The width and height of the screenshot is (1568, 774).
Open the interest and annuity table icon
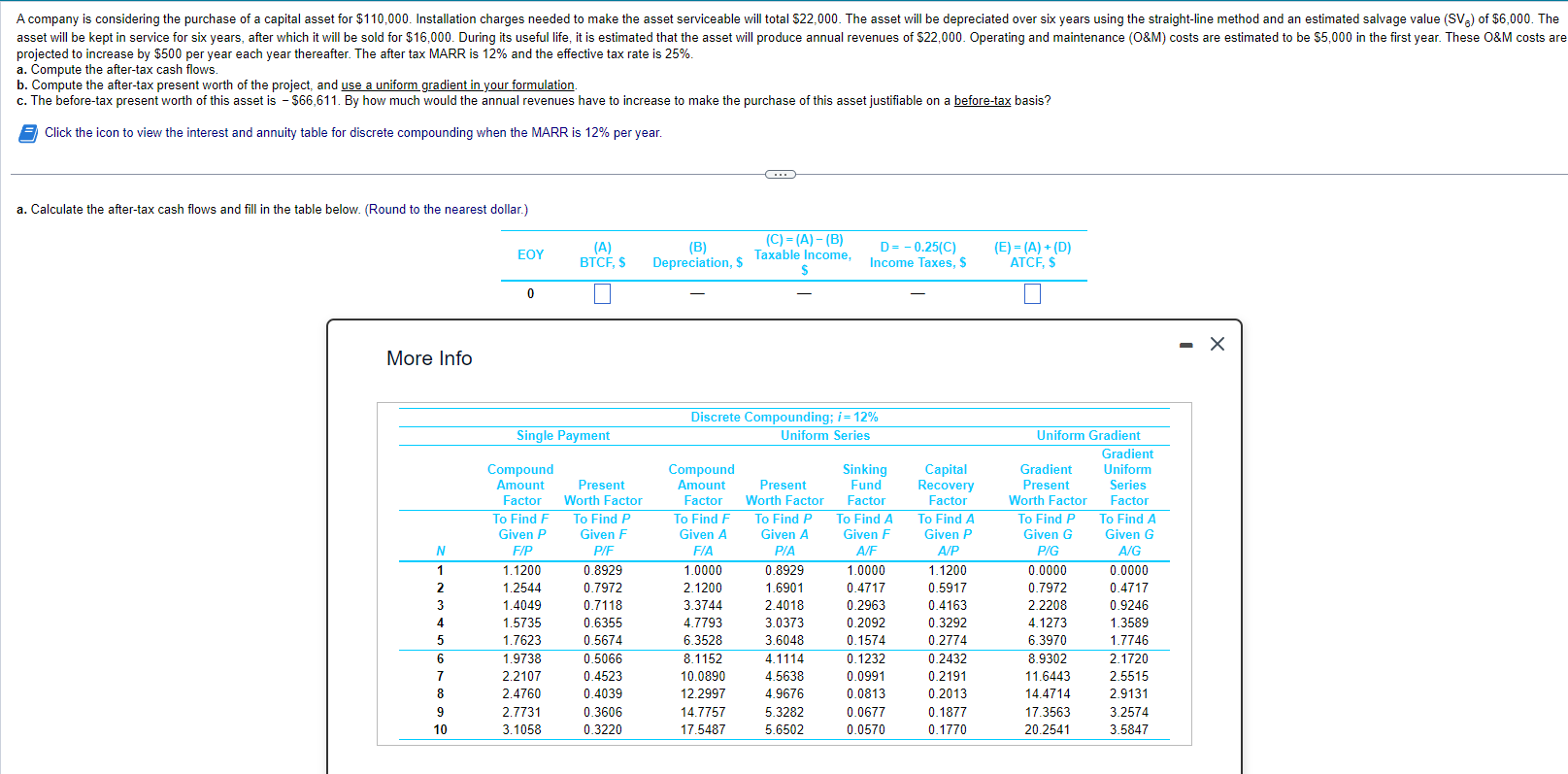point(28,133)
